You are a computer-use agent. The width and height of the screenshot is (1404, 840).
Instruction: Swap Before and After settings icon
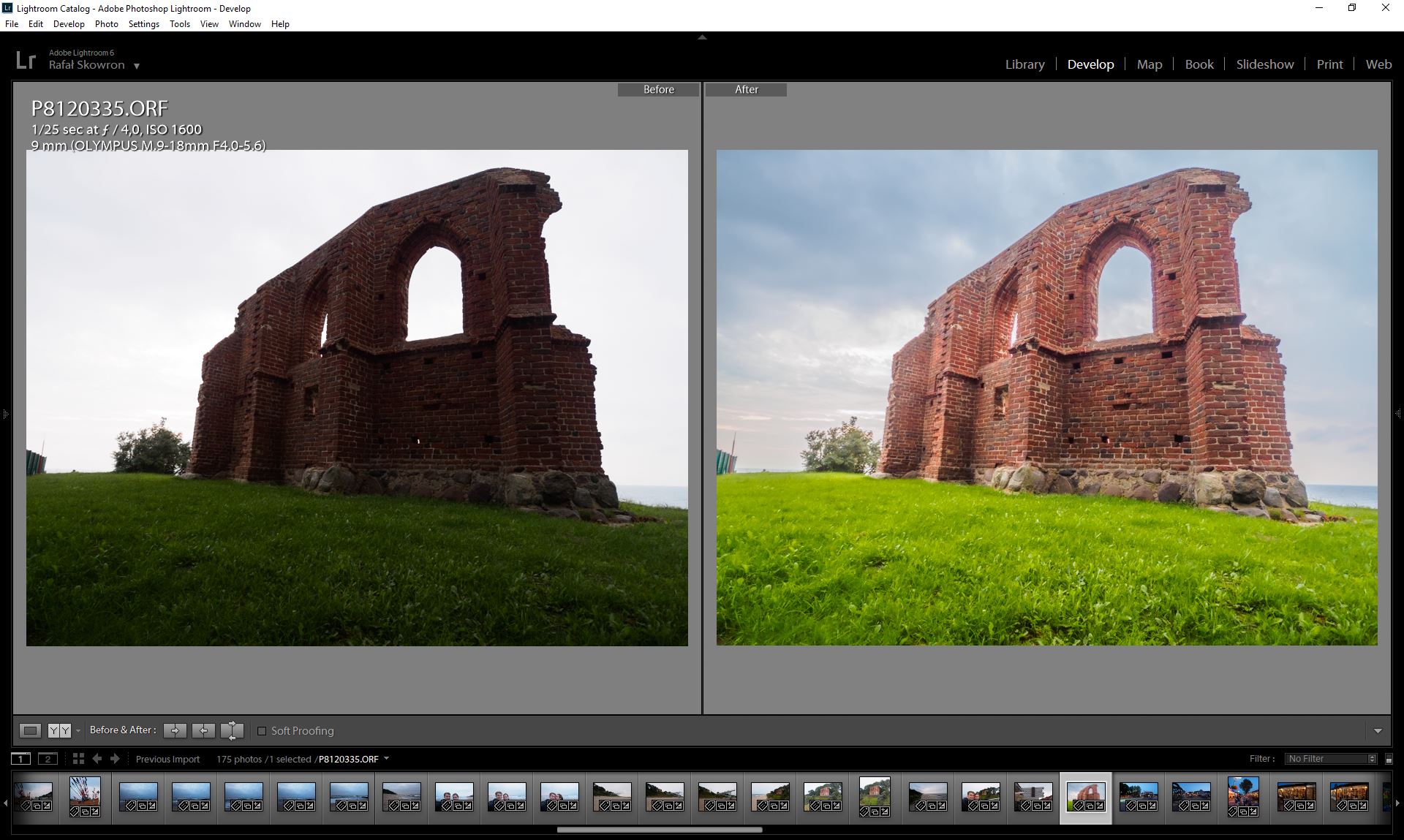[232, 730]
